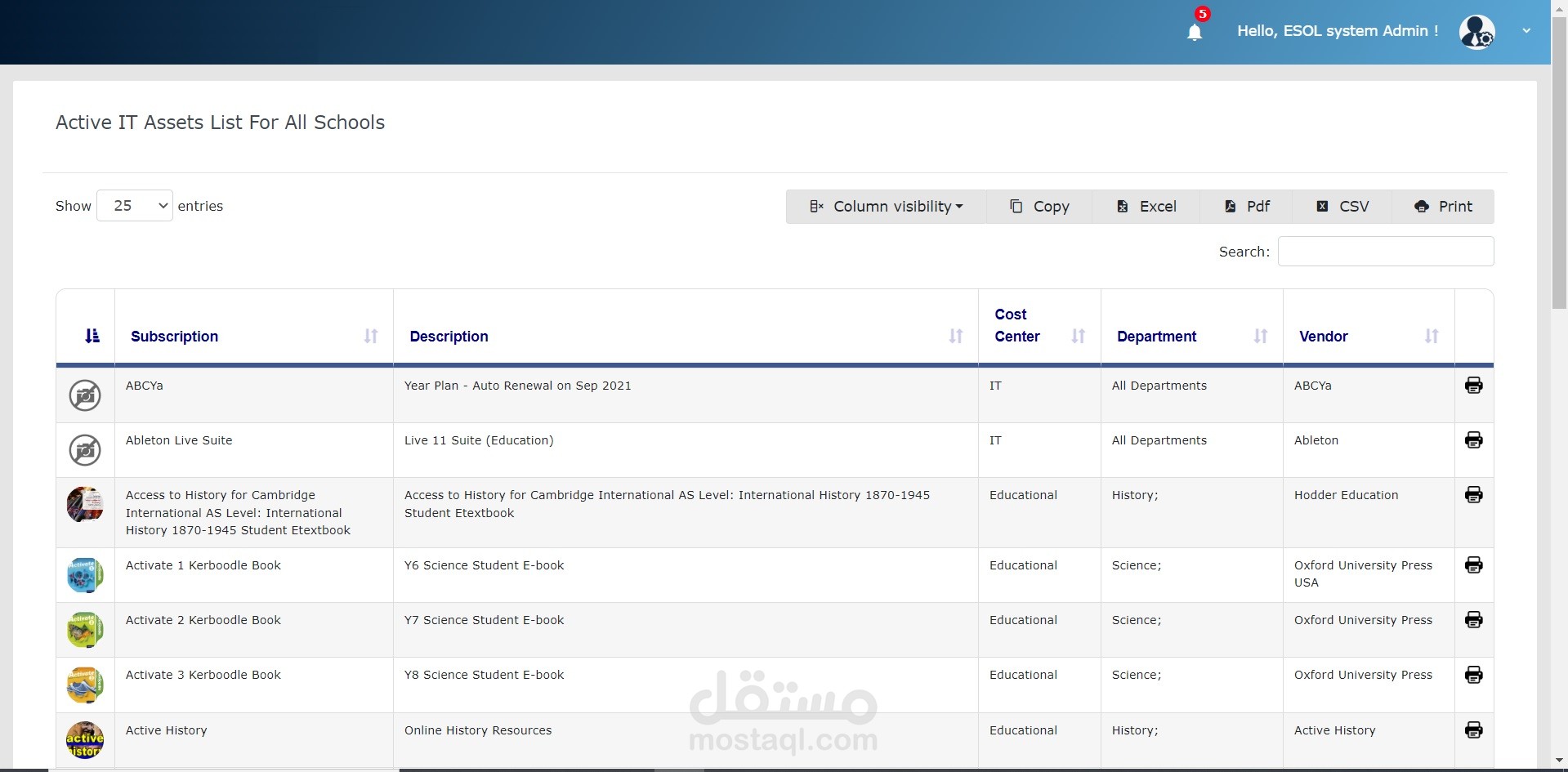Click the 'Hello, ESOL system Admin !' greeting
The height and width of the screenshot is (772, 1568).
pos(1338,31)
